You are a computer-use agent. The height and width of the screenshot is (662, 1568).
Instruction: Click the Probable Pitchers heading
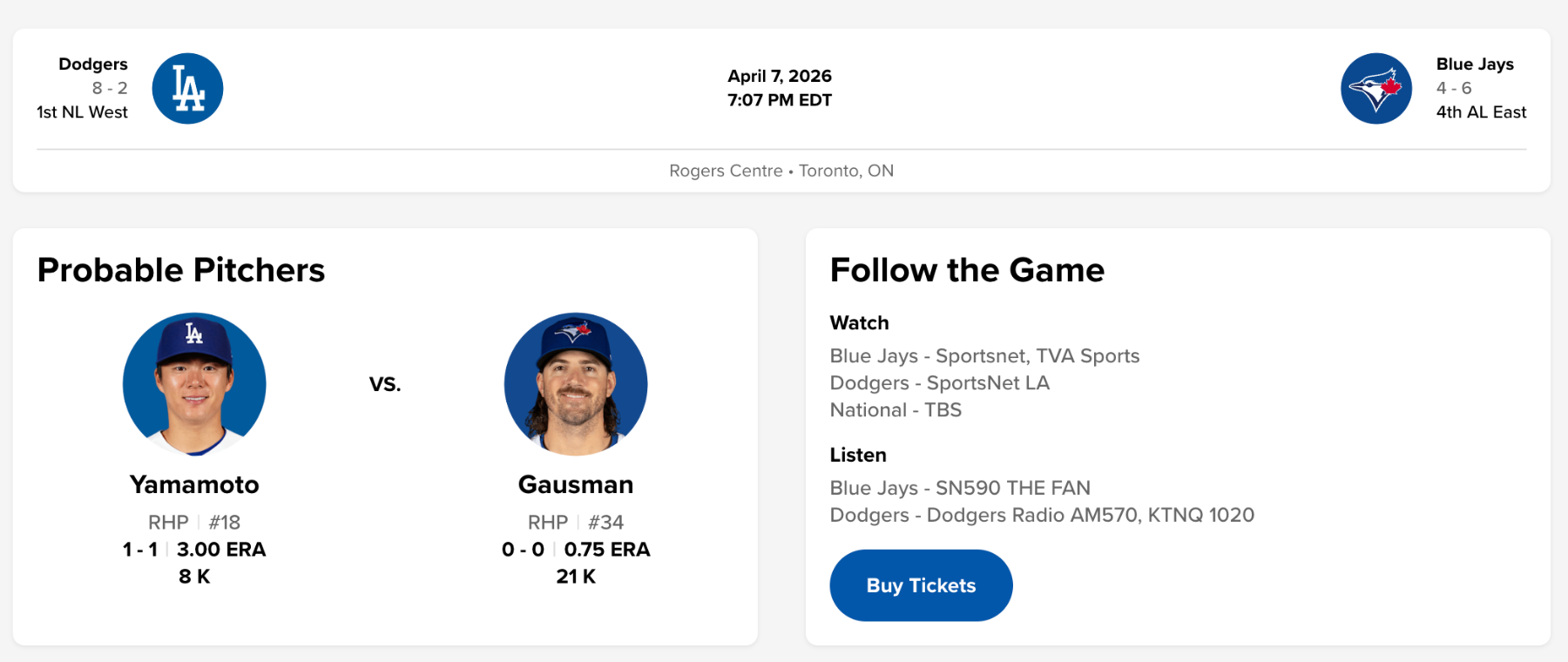pos(181,270)
